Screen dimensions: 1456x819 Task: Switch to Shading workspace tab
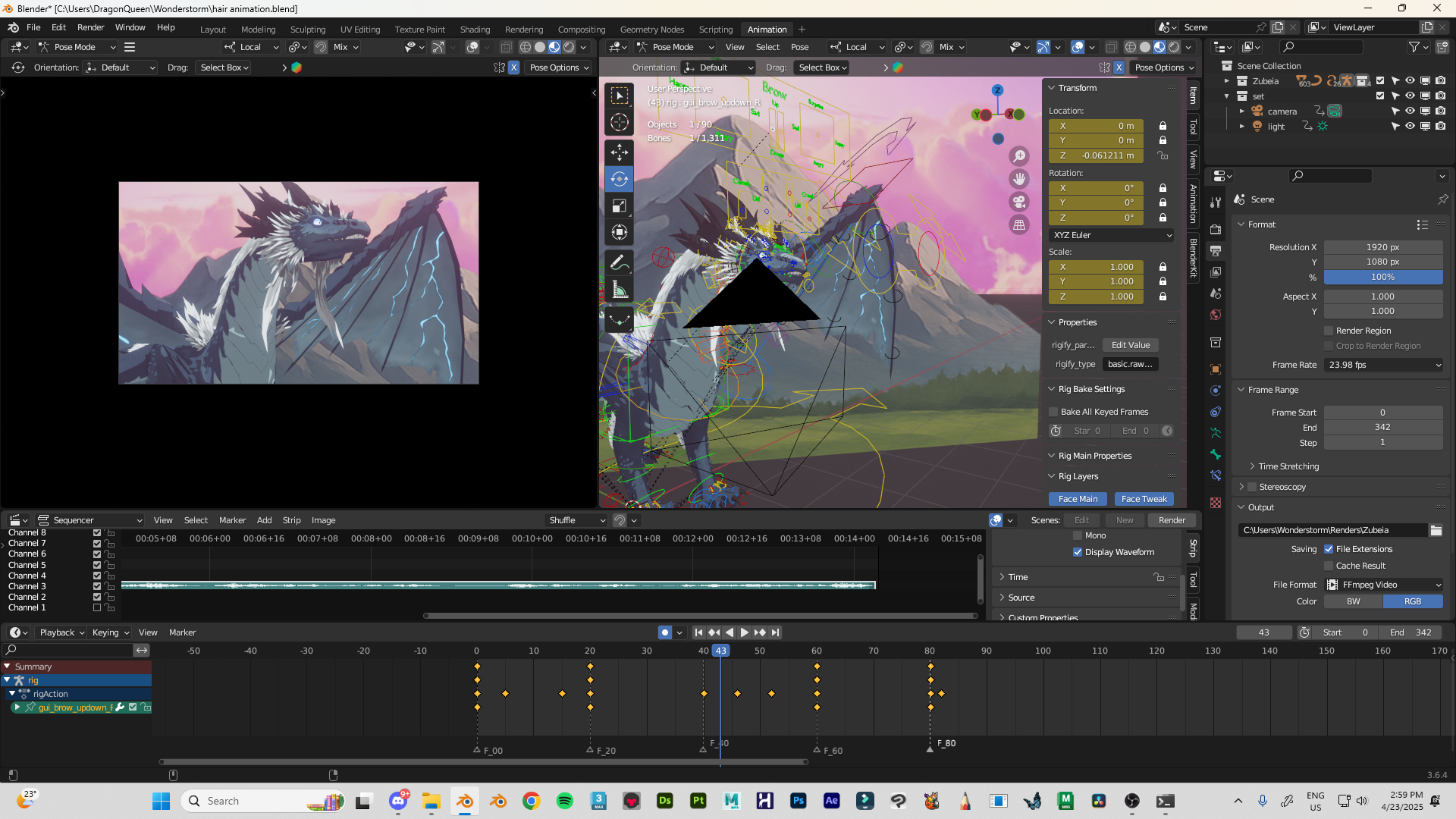tap(475, 30)
